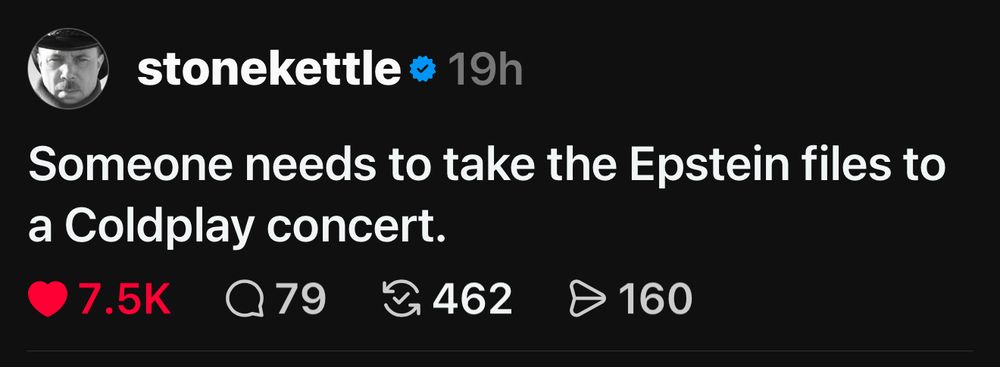The height and width of the screenshot is (367, 1000).
Task: Open the stonekettle username link
Action: point(268,69)
